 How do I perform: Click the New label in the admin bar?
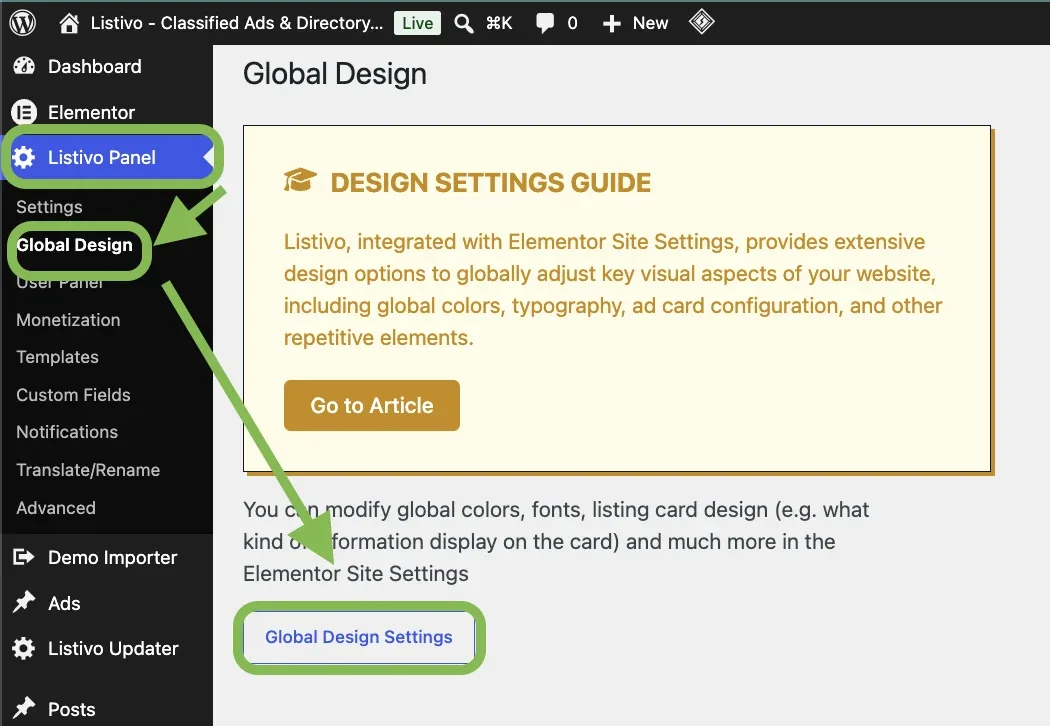(650, 23)
